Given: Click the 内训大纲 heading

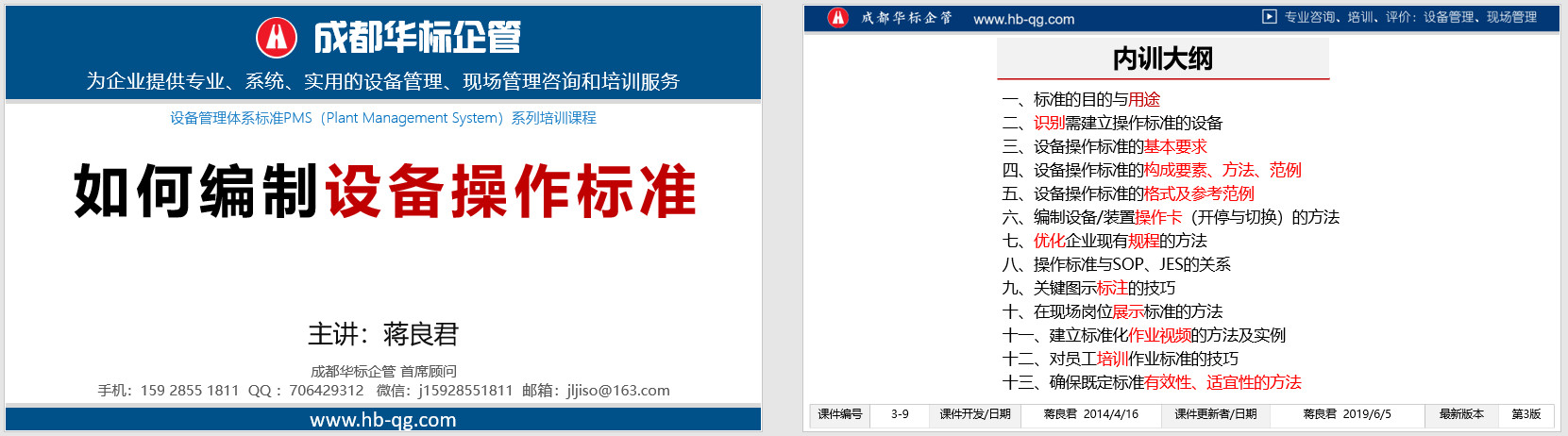Looking at the screenshot, I should tap(1162, 59).
